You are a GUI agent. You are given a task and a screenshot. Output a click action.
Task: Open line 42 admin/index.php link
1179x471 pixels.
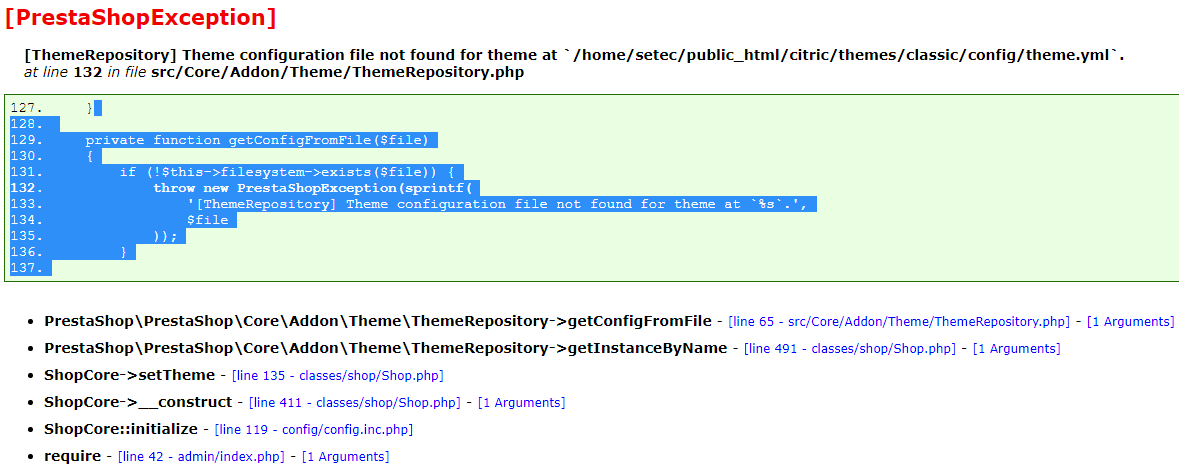(201, 457)
